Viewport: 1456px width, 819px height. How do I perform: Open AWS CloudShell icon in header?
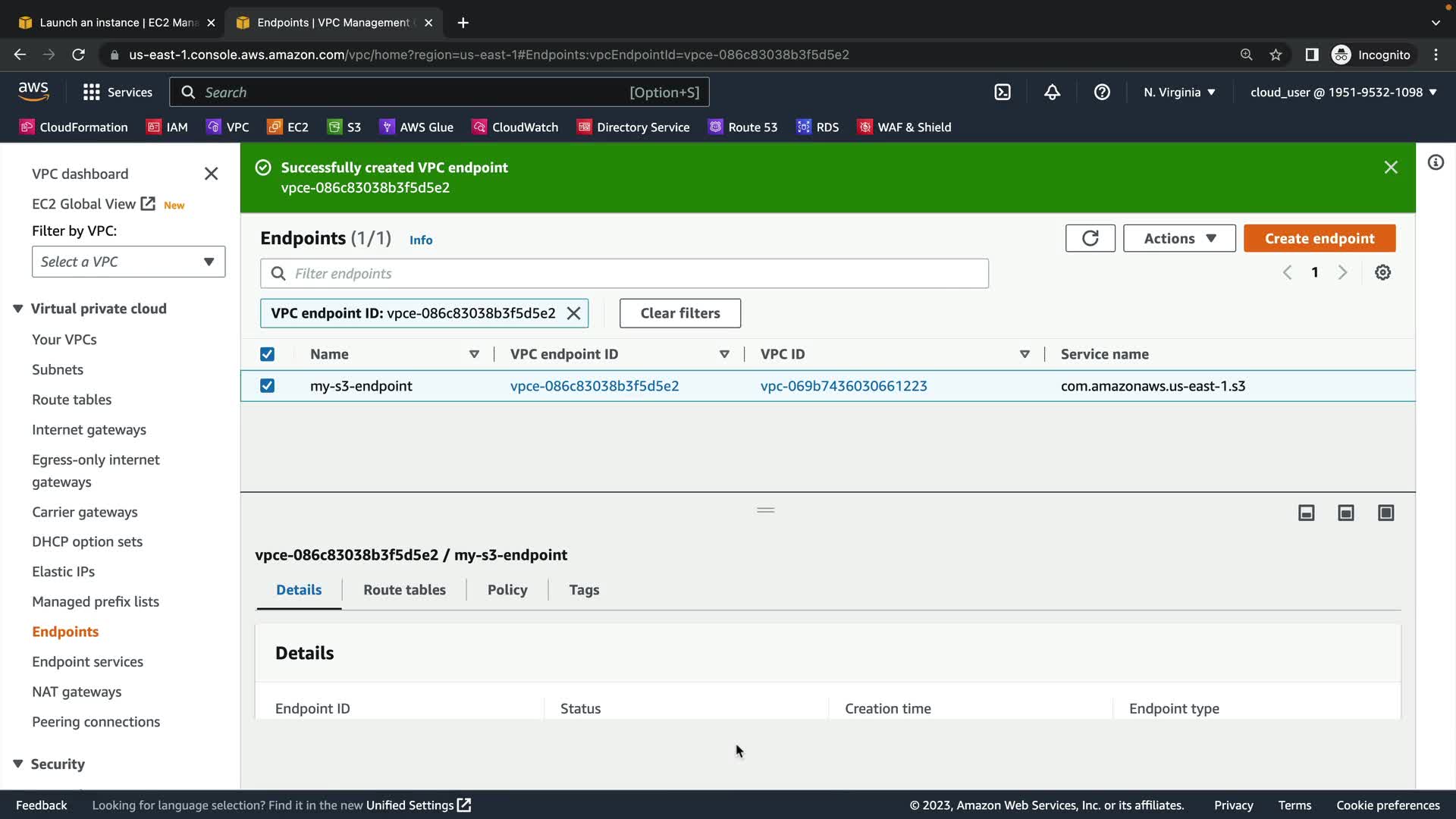(x=1003, y=93)
